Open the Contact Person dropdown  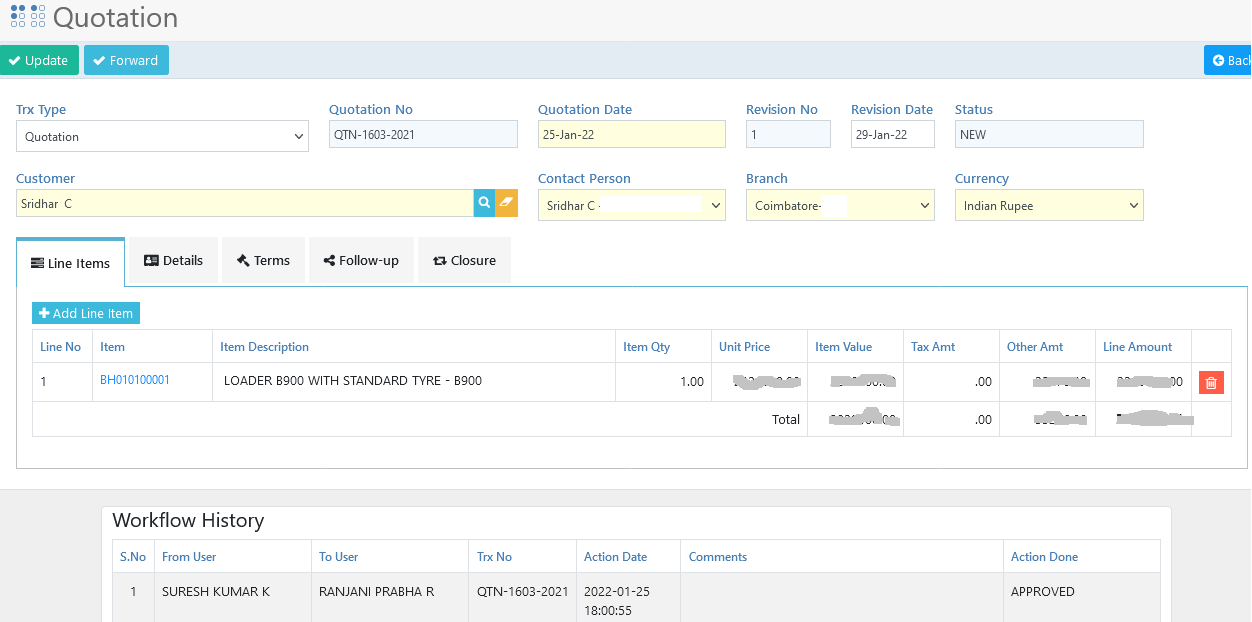631,204
